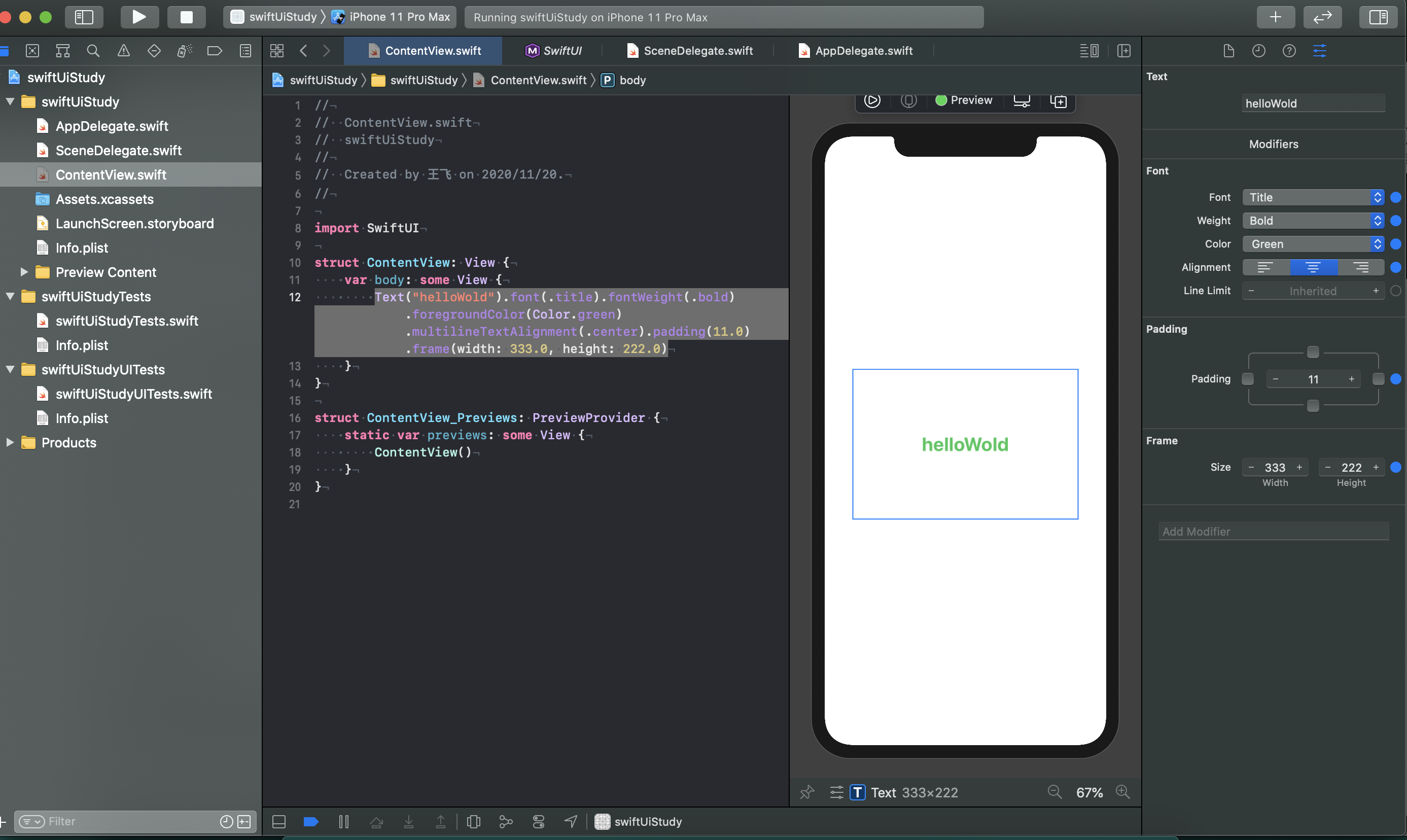Click the Run (play) button in toolbar

[139, 17]
